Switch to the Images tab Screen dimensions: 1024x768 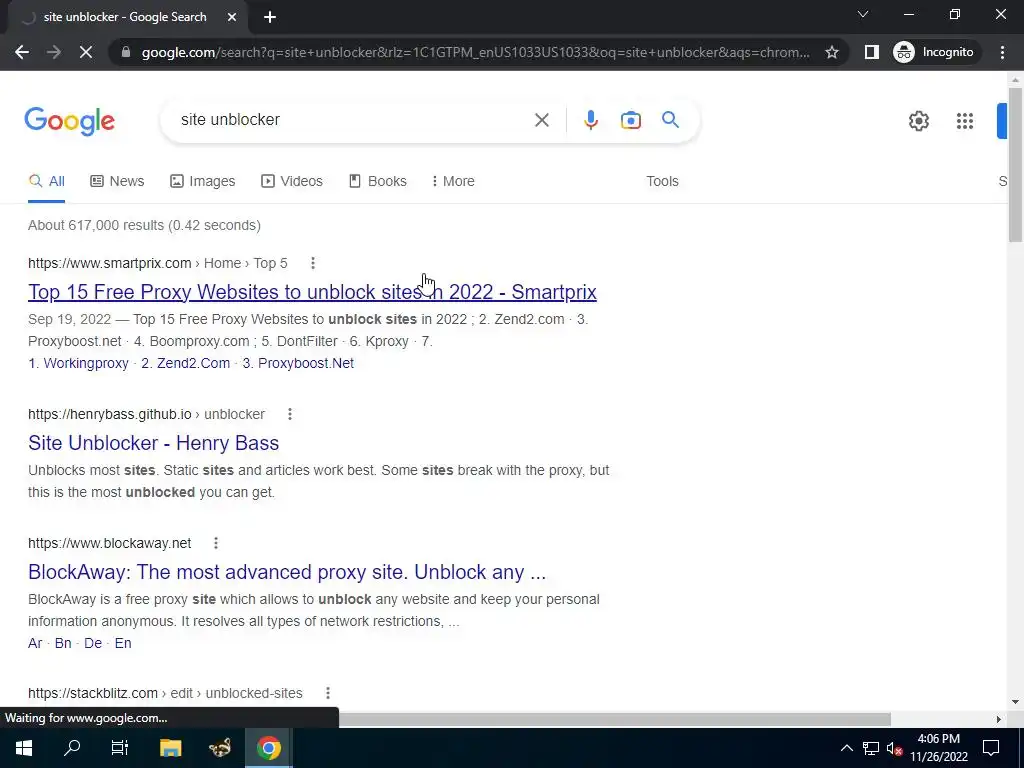tap(202, 182)
